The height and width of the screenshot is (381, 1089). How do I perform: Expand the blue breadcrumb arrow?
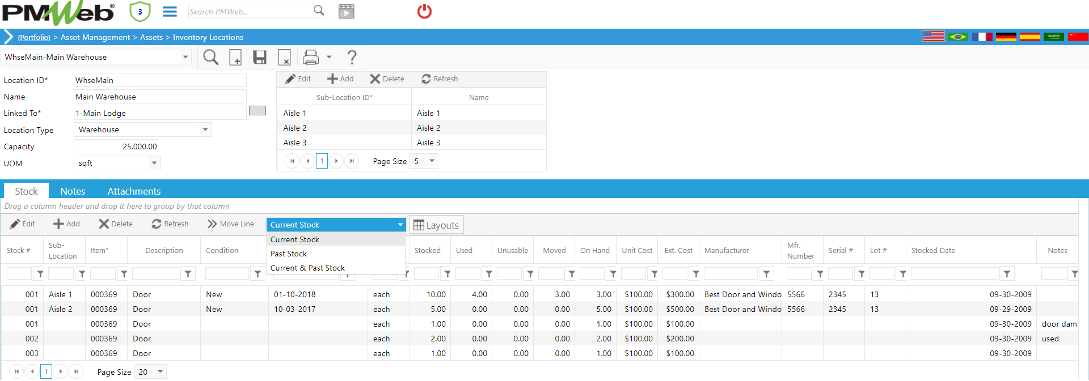pos(8,37)
